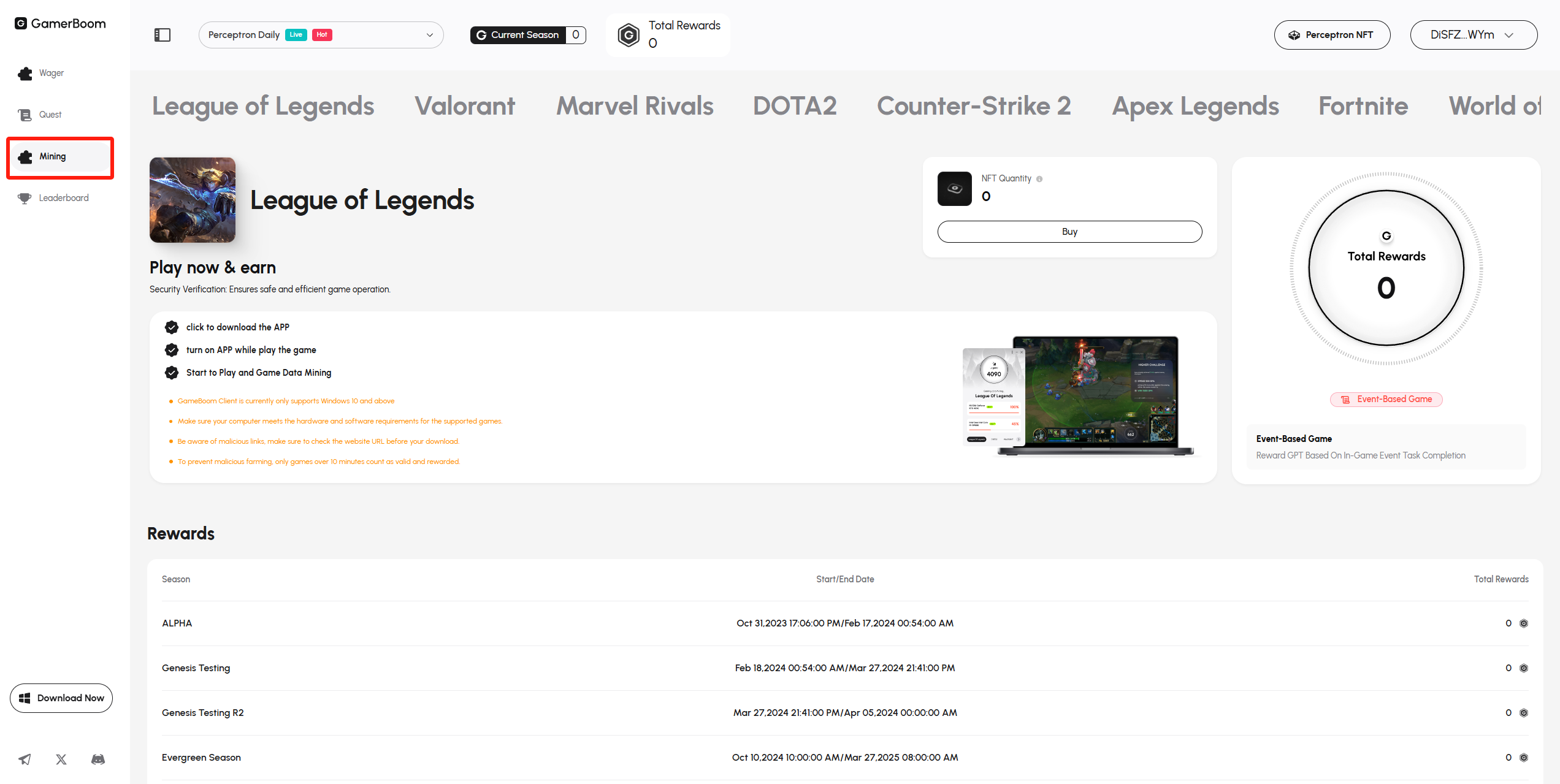
Task: Click the GamerBoom logo icon
Action: point(21,23)
